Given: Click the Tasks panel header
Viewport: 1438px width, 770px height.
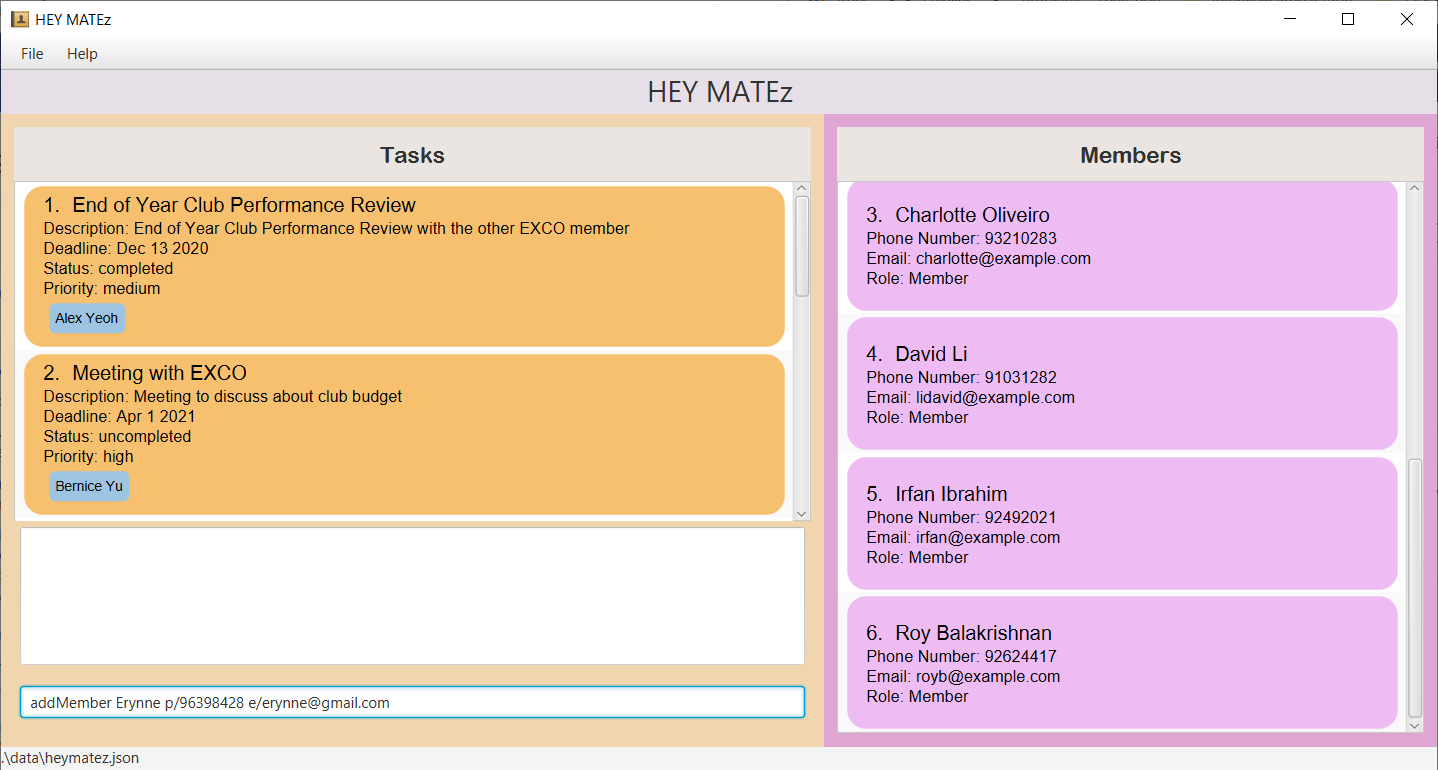Looking at the screenshot, I should point(412,155).
